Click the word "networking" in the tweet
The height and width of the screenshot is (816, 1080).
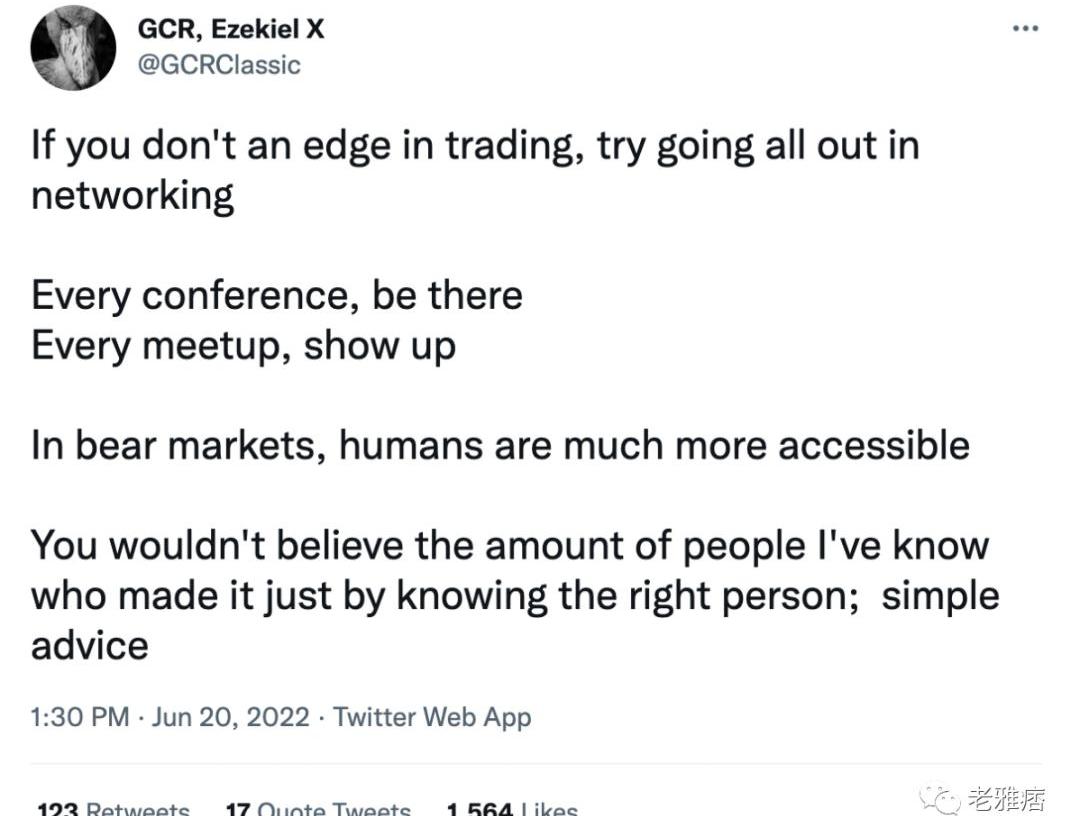coord(132,196)
